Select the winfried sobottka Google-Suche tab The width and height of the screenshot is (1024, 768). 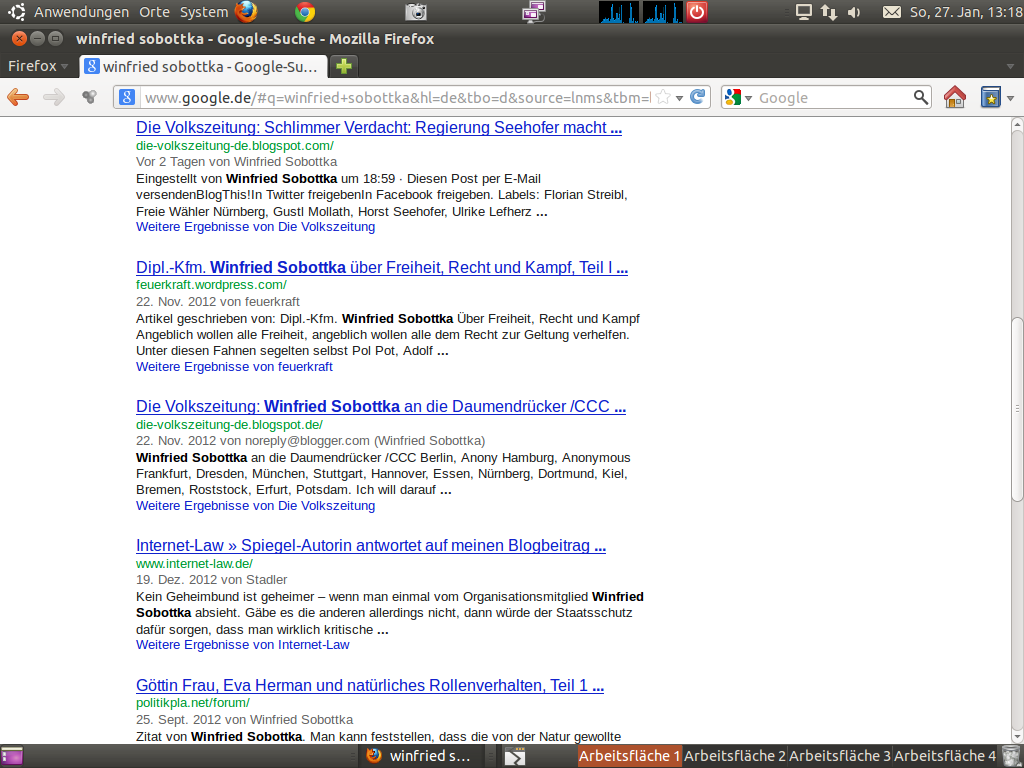click(202, 66)
